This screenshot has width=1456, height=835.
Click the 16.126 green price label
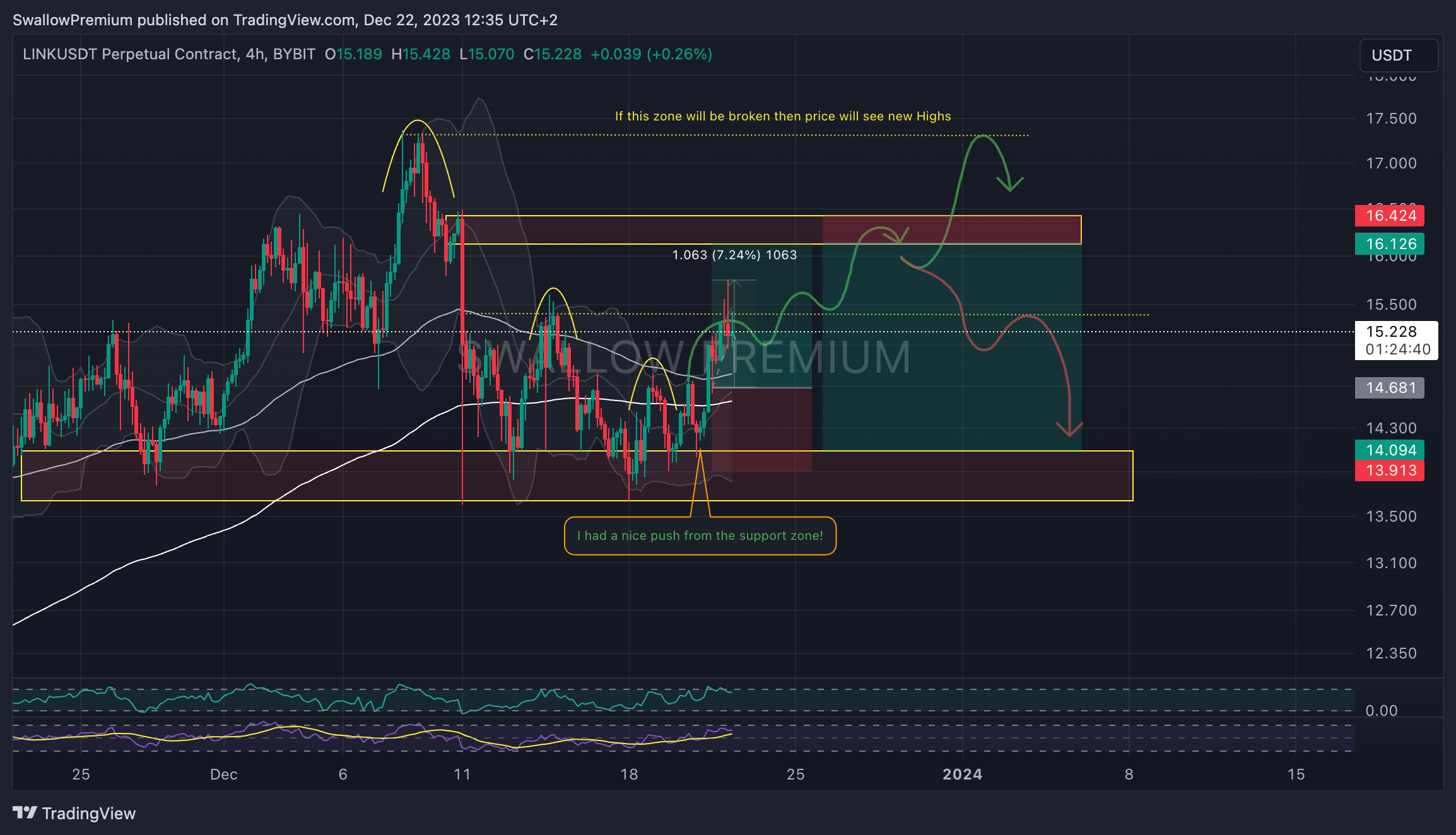[x=1390, y=244]
